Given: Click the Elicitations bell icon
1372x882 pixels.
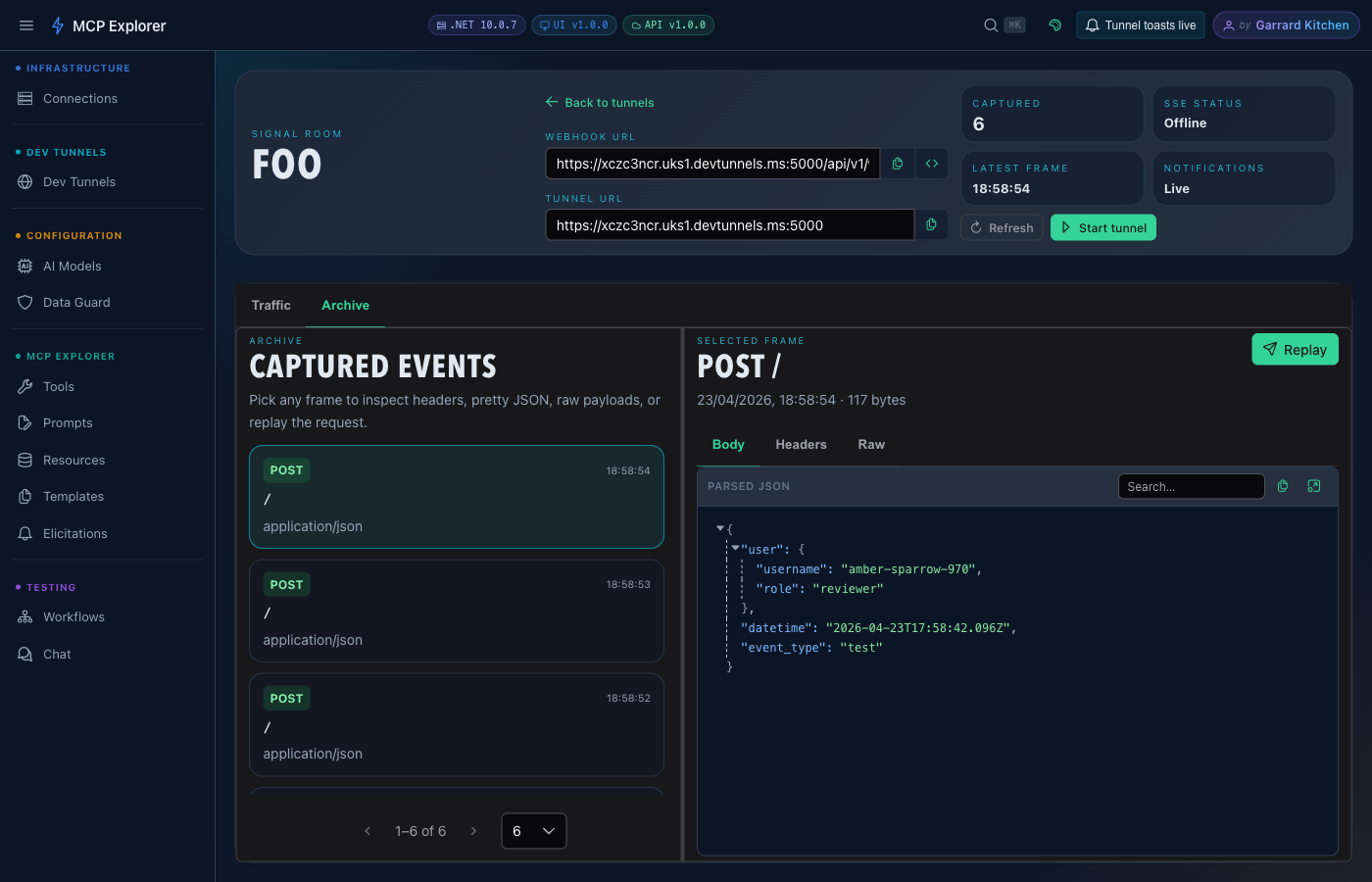Looking at the screenshot, I should pyautogui.click(x=25, y=534).
